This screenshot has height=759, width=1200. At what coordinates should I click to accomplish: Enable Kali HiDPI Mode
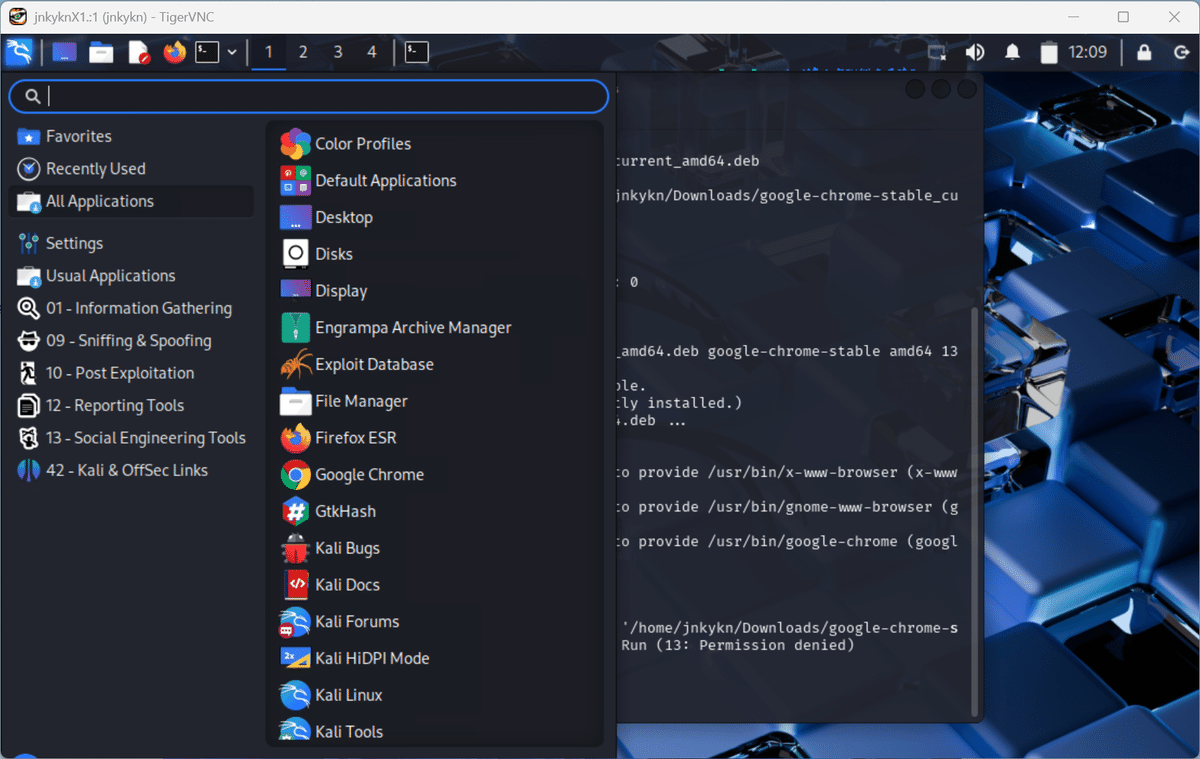point(372,658)
